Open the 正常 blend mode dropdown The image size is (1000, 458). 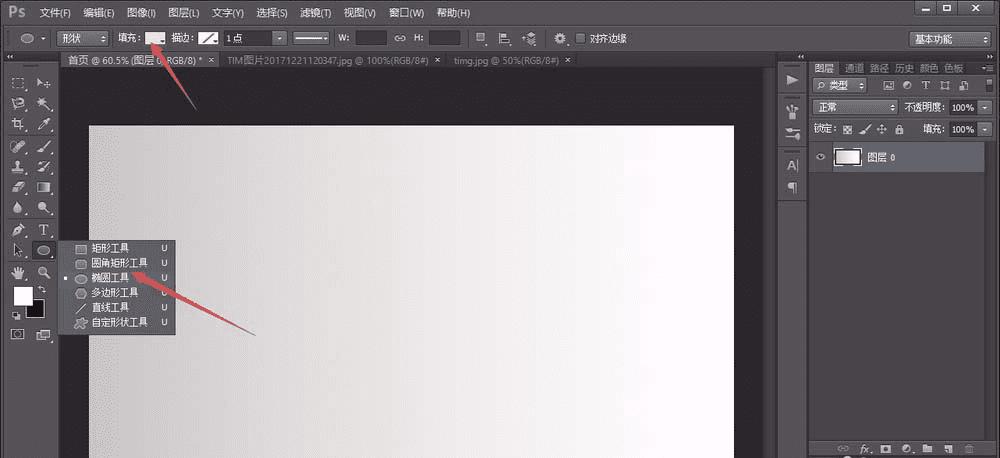(x=855, y=107)
